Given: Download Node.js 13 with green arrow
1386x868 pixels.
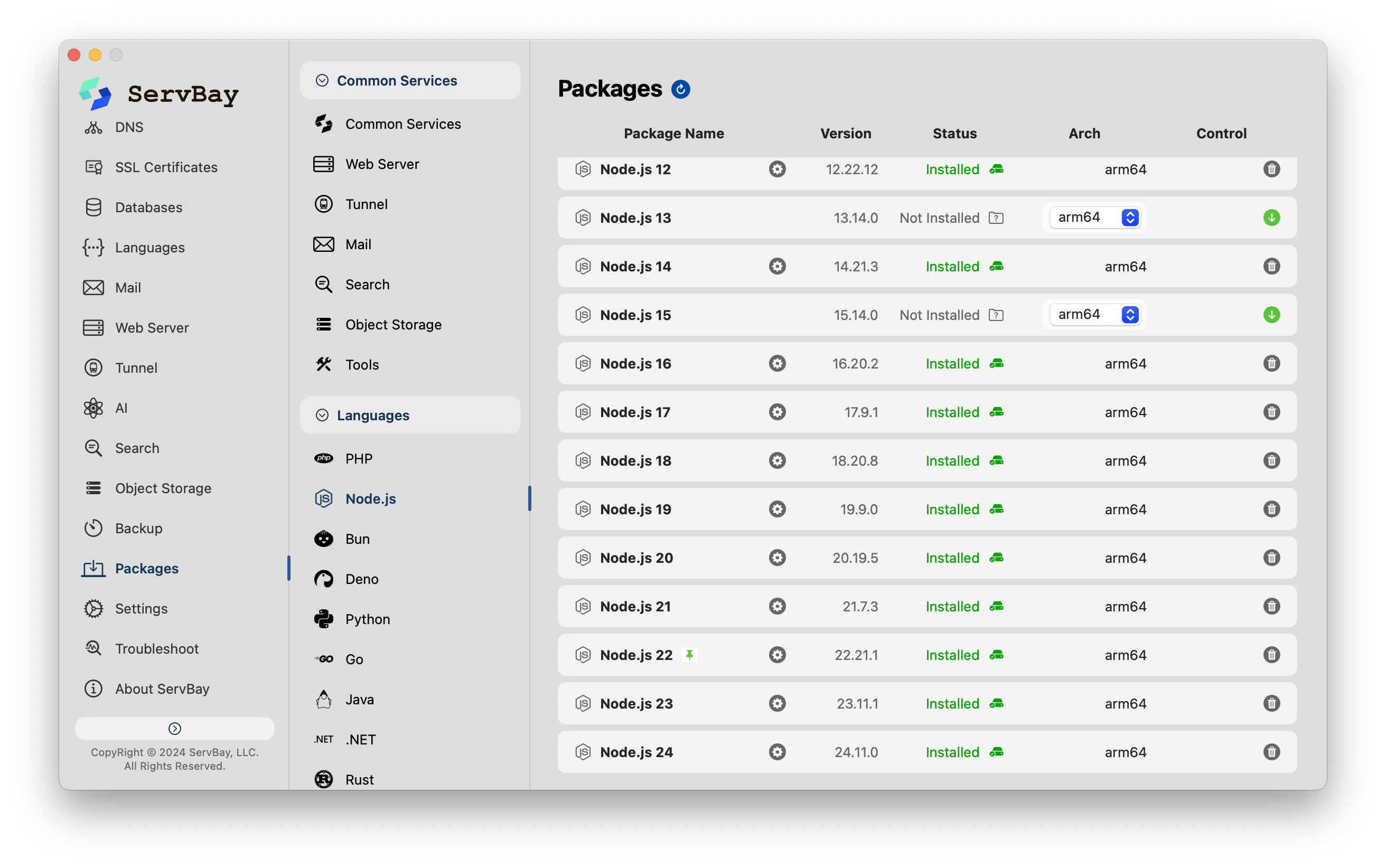Looking at the screenshot, I should [x=1271, y=218].
